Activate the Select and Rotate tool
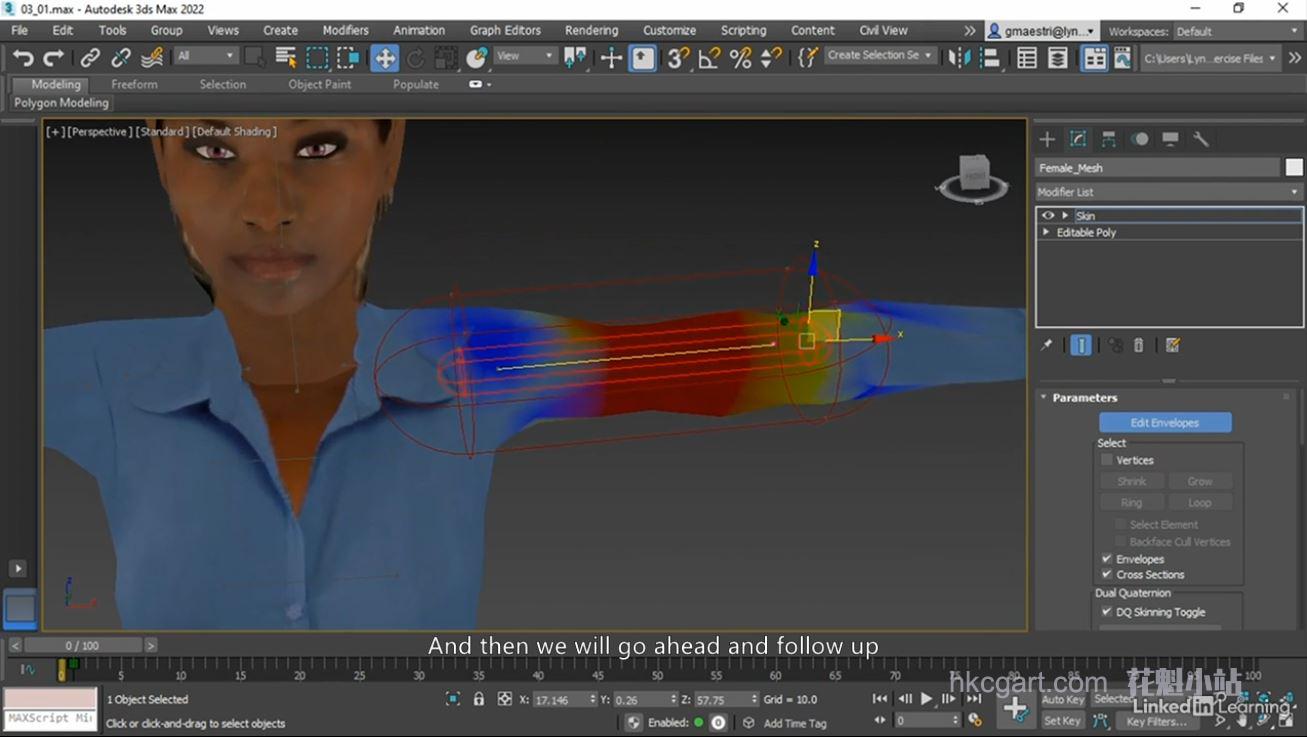This screenshot has height=737, width=1307. pos(416,58)
